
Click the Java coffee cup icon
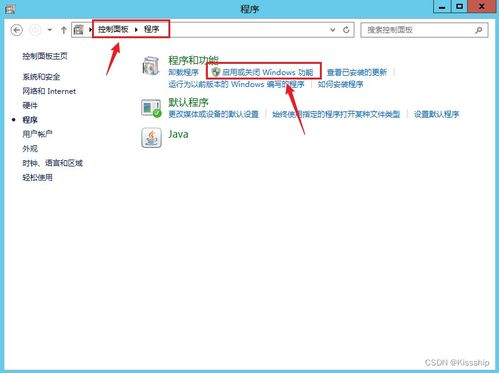point(151,138)
